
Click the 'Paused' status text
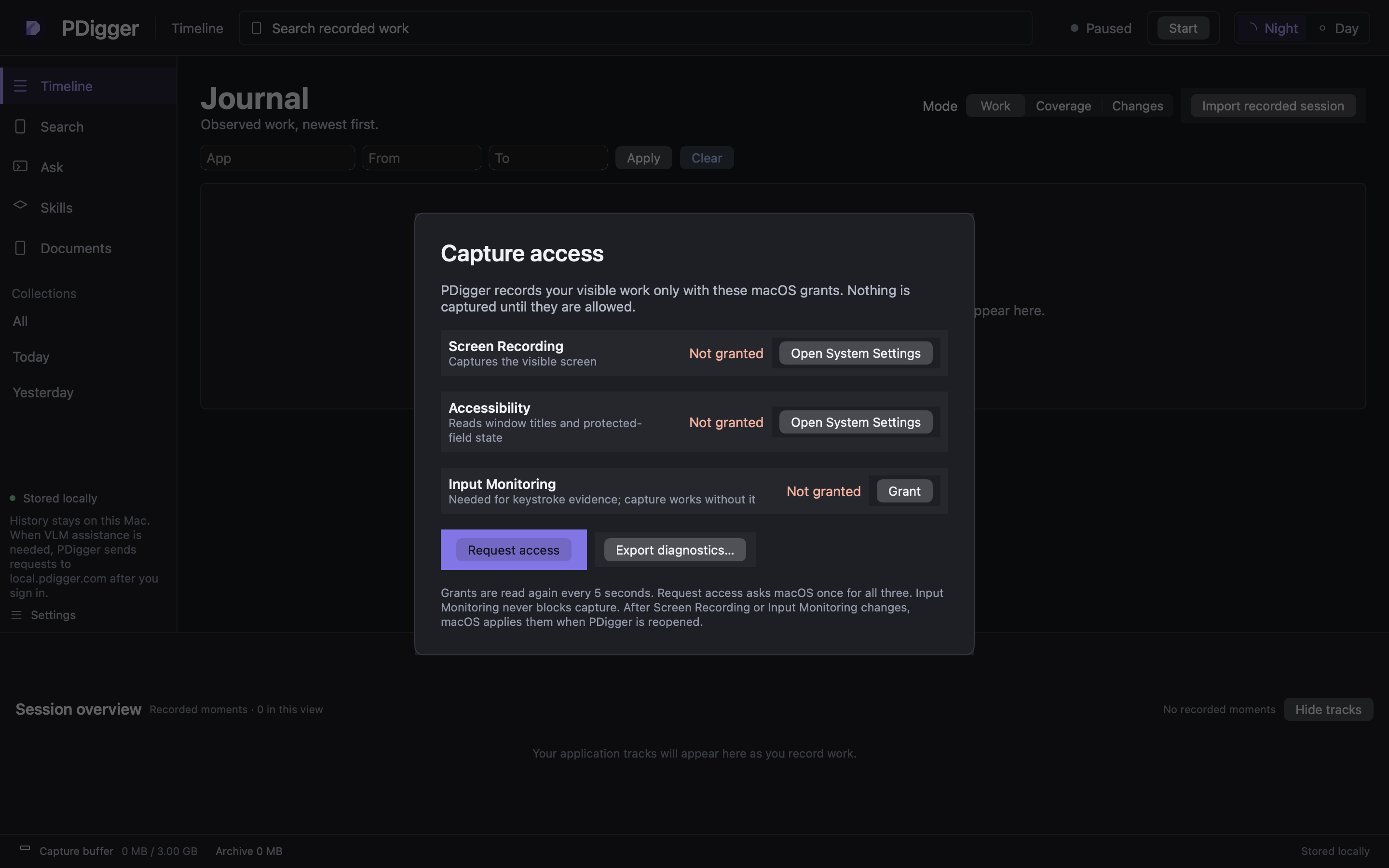pos(1108,28)
